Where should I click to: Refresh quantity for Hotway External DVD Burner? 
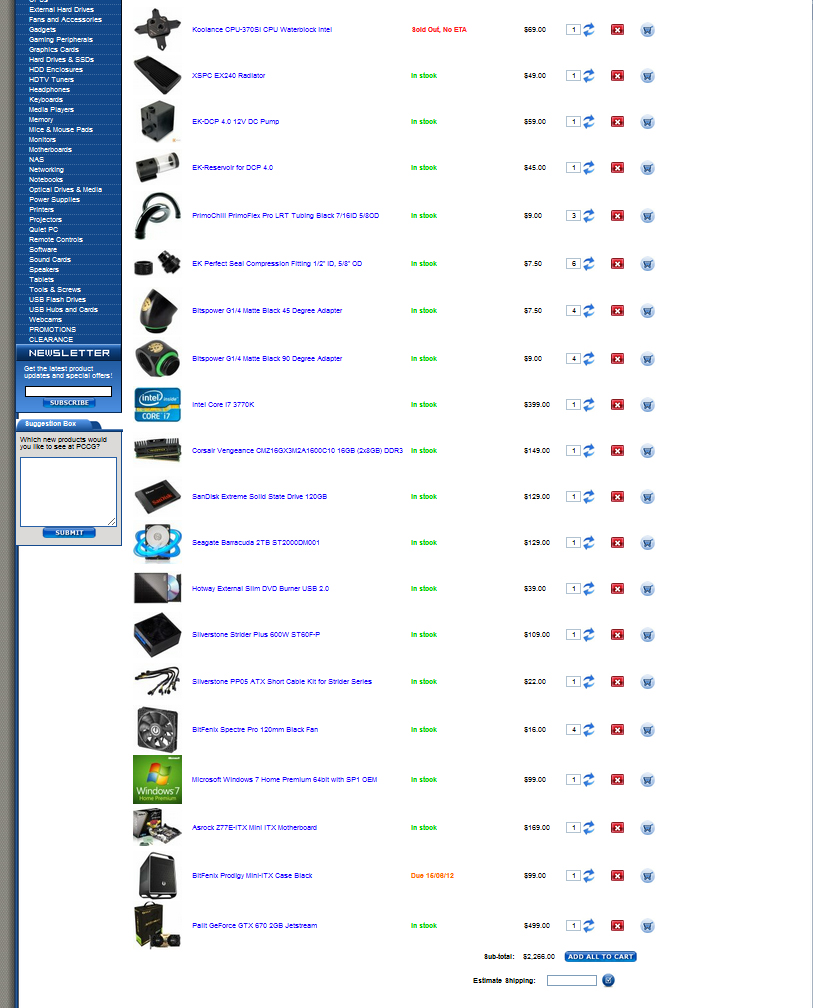point(589,588)
